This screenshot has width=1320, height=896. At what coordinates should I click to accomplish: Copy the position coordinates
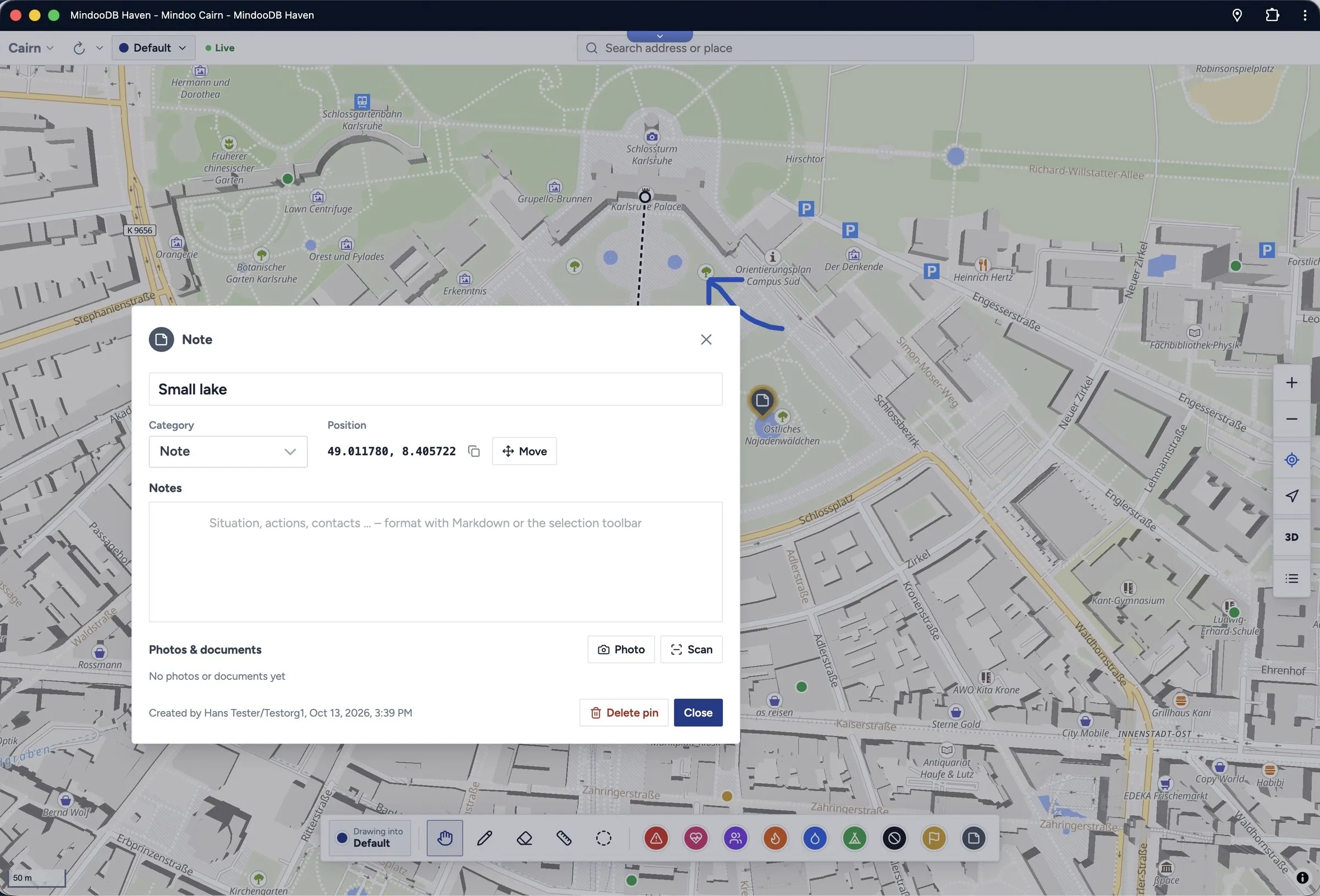pos(474,451)
